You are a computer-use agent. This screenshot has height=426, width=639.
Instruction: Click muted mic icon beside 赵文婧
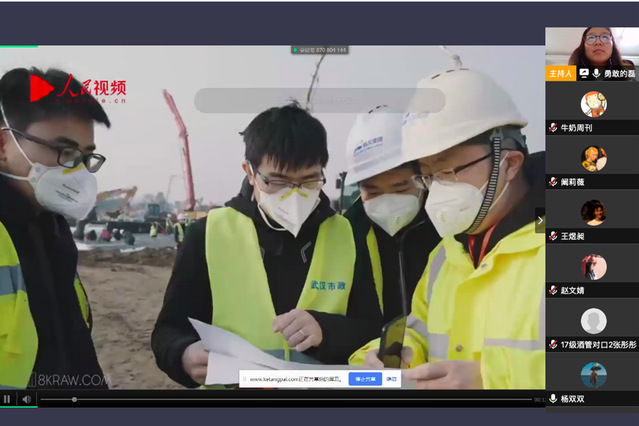pos(553,290)
